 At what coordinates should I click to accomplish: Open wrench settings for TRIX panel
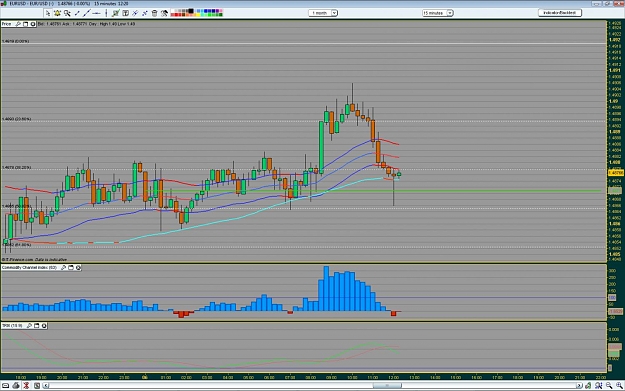pos(29,326)
